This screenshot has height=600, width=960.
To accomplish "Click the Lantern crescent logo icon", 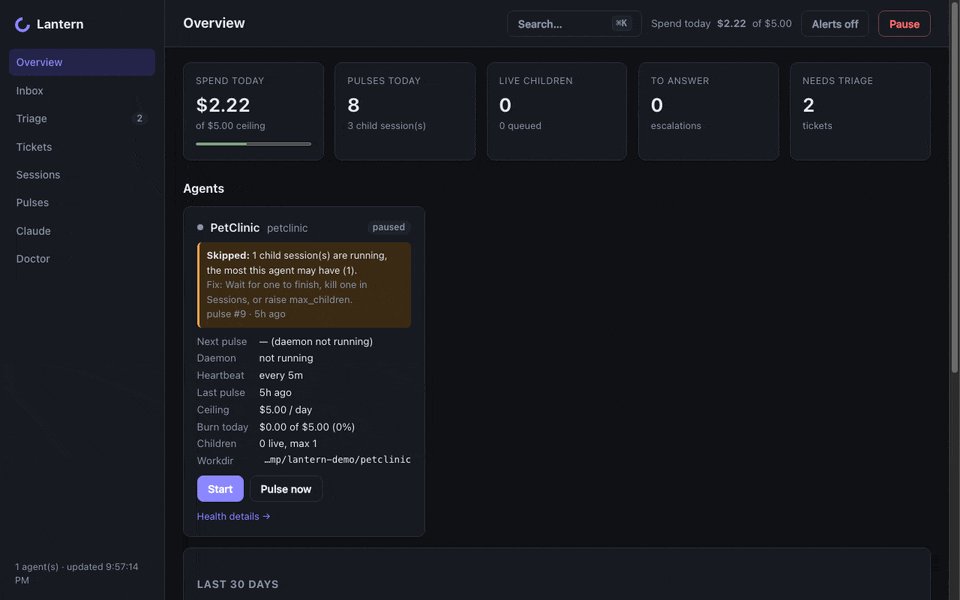I will click(23, 24).
